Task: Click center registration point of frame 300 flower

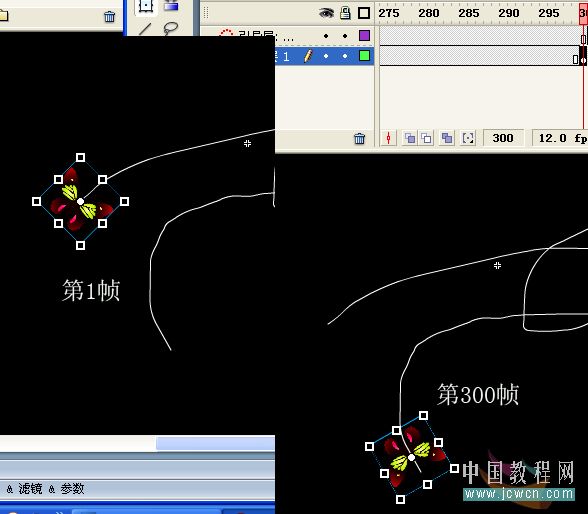Action: coord(411,457)
